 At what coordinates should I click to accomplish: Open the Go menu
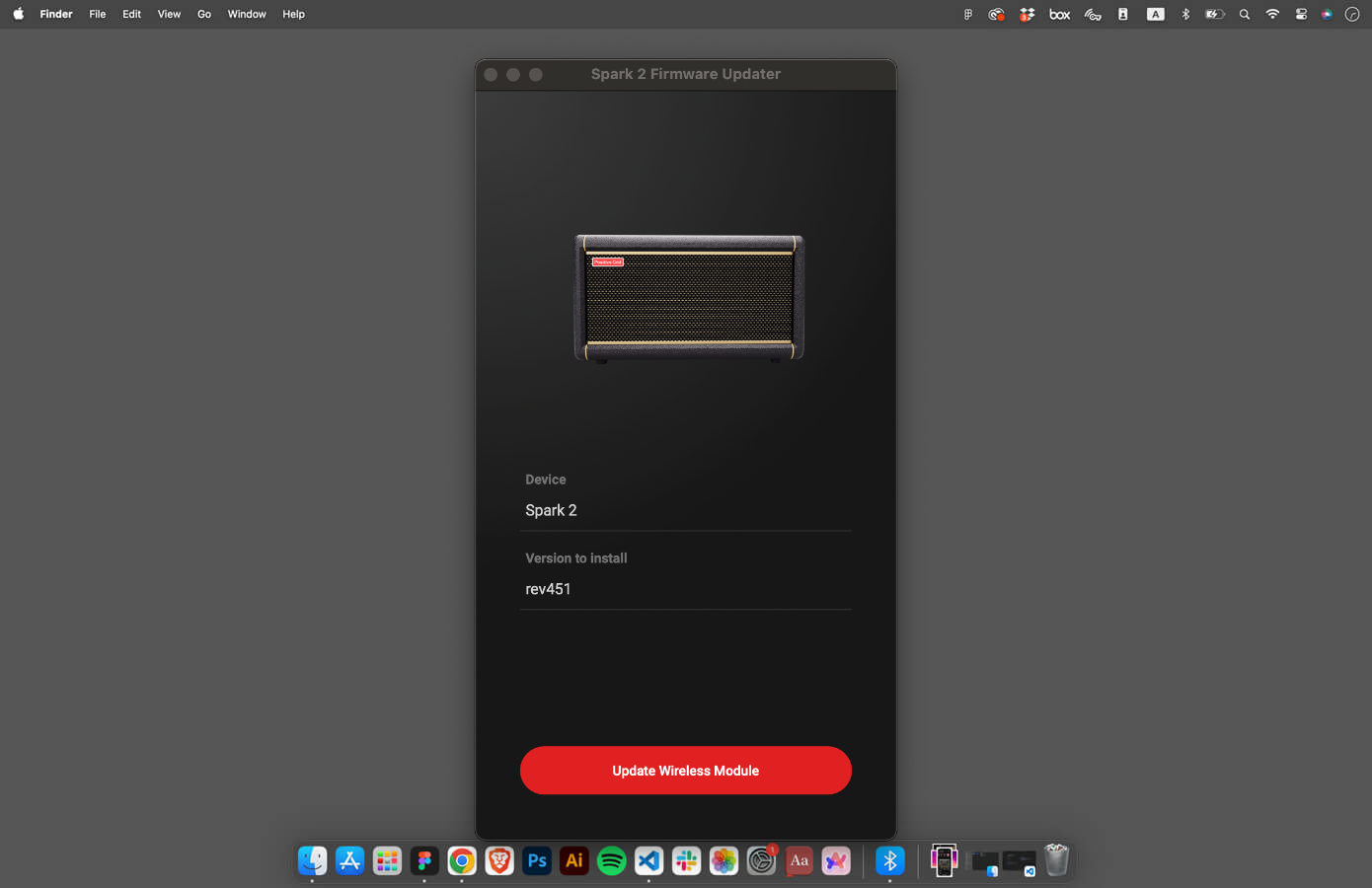click(x=204, y=14)
